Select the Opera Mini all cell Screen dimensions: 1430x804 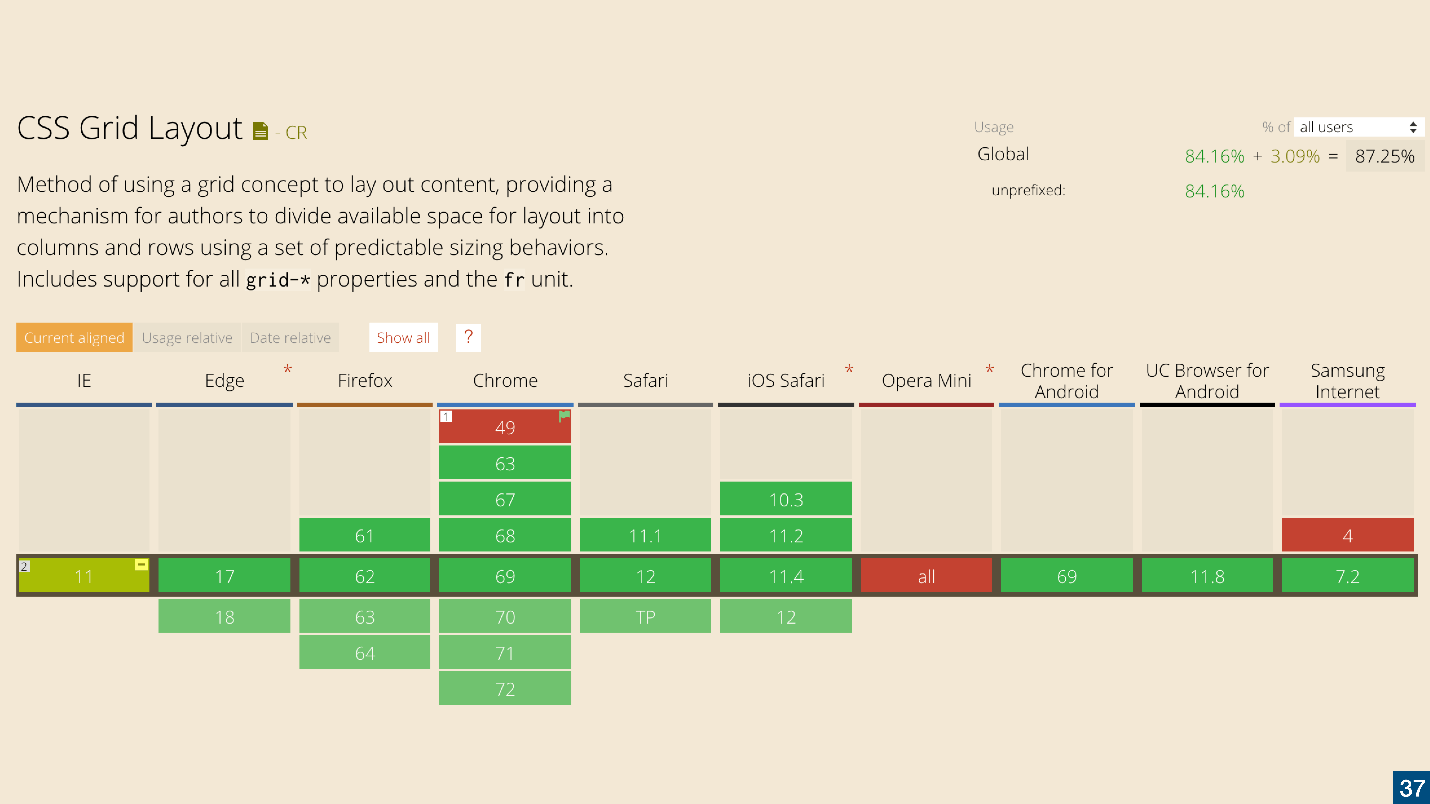[926, 575]
